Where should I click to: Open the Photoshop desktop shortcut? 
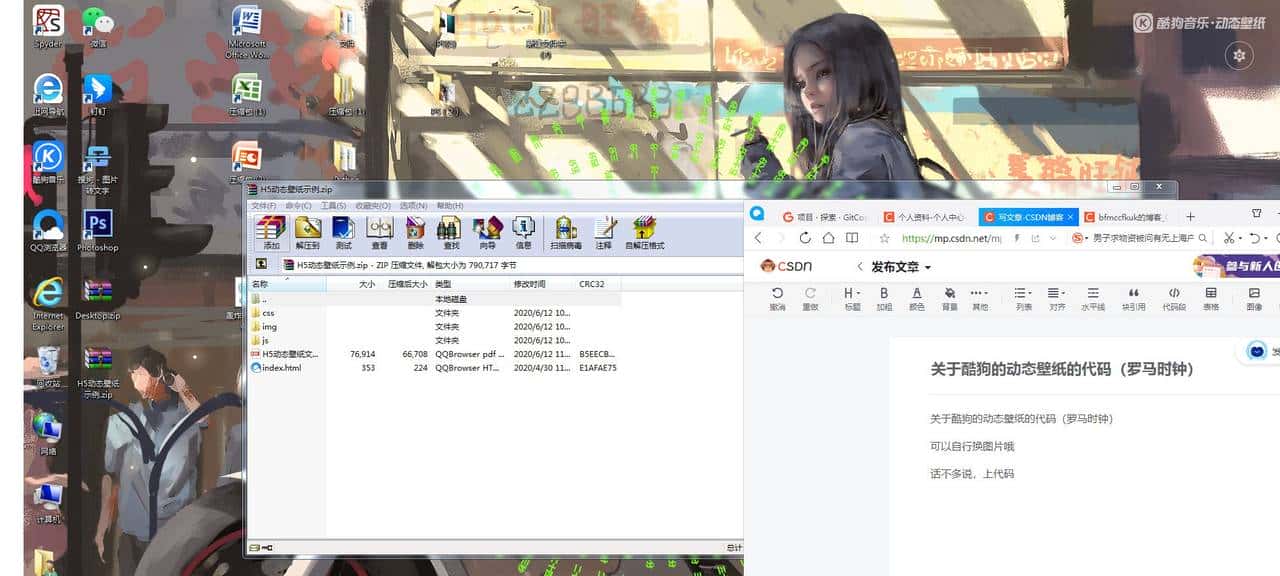coord(97,230)
